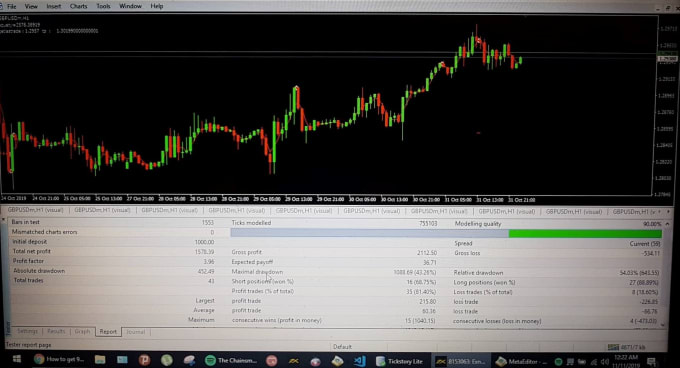The image size is (680, 368).
Task: Launch Visual Studio Code from taskbar
Action: click(x=360, y=361)
